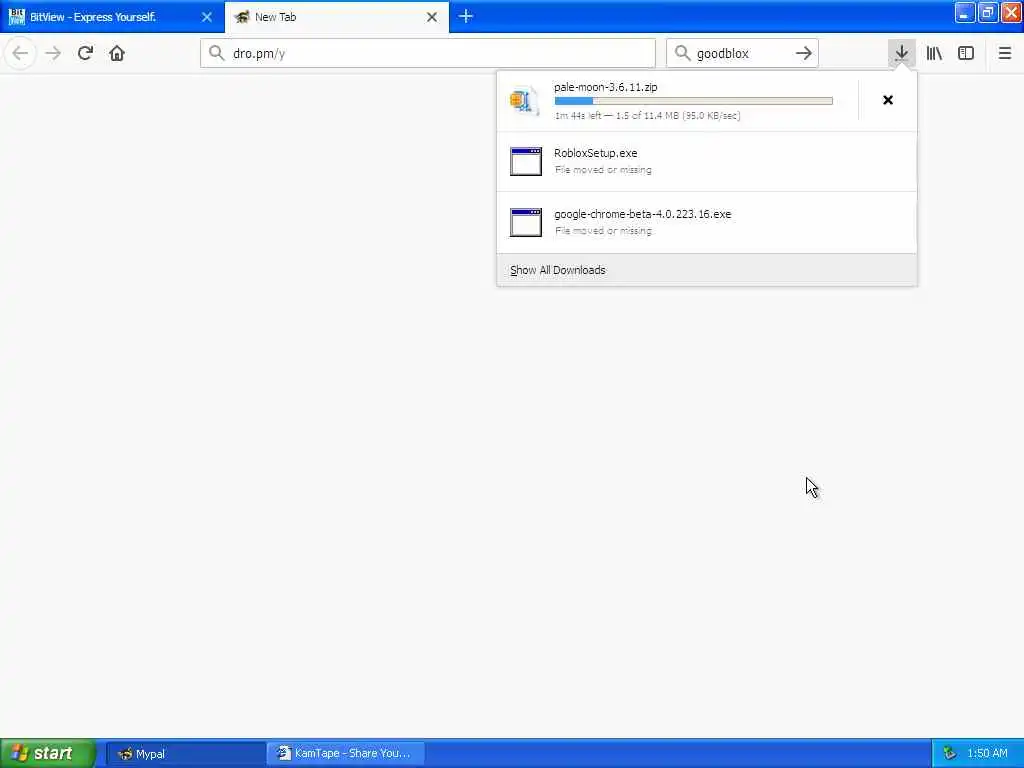Click the google-chrome-beta exe file icon

[526, 222]
